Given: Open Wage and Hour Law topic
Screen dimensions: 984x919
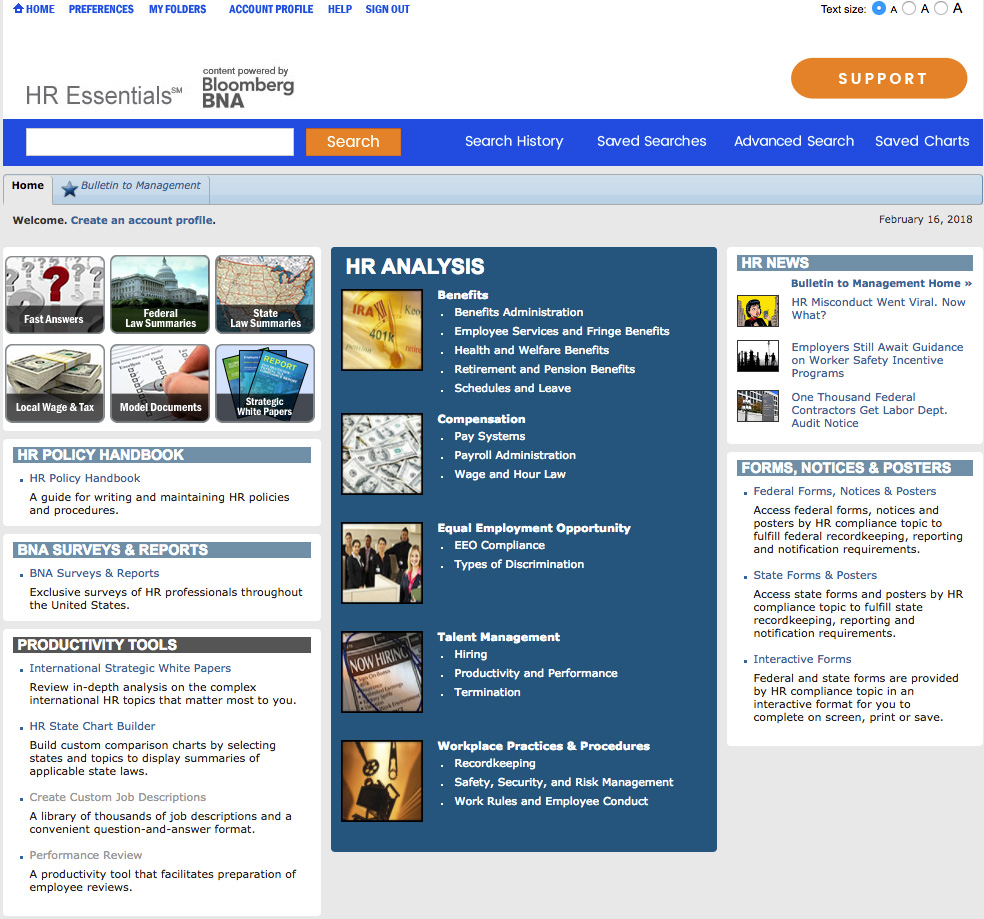Looking at the screenshot, I should coord(510,474).
